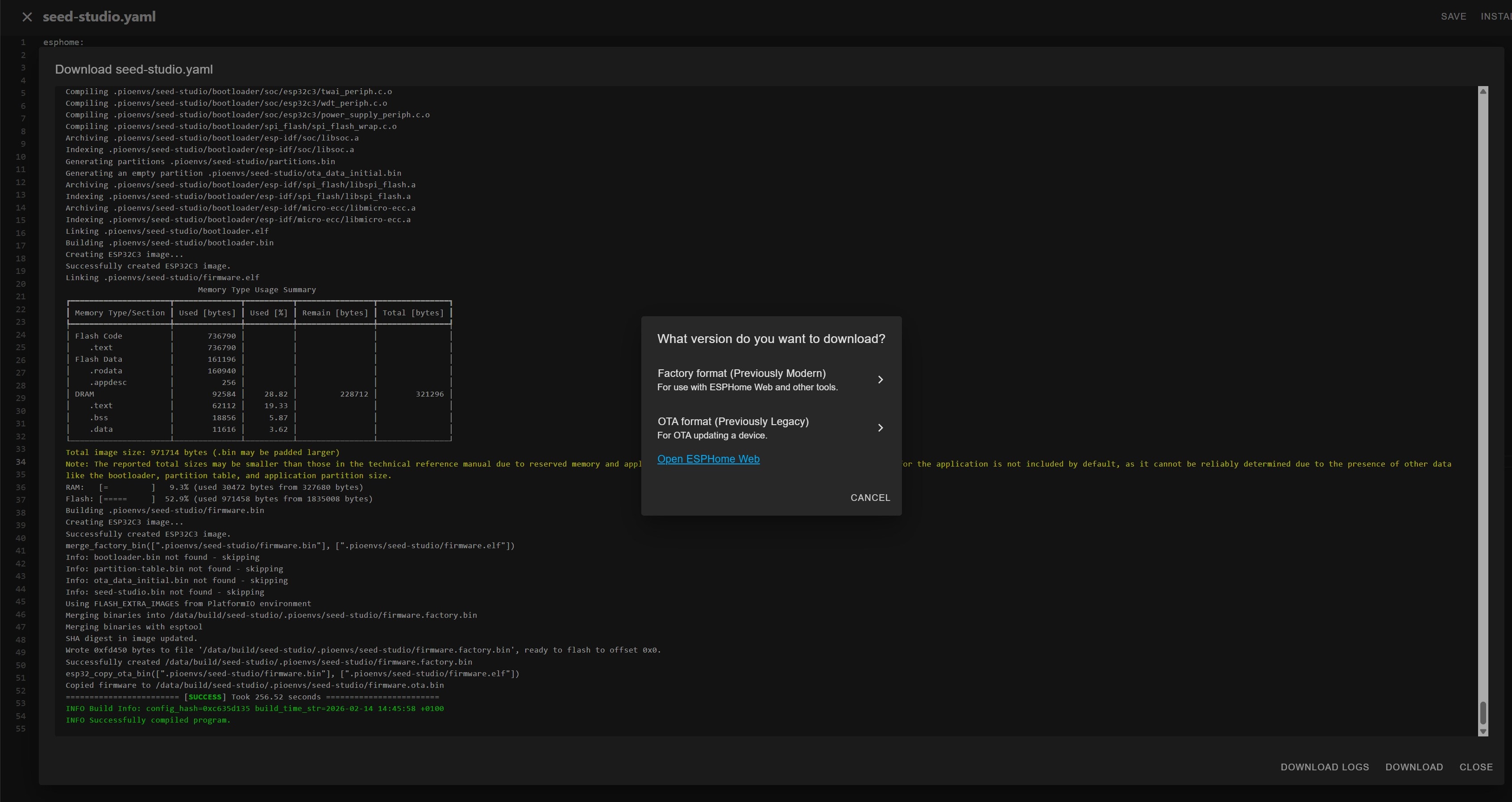This screenshot has height=802, width=1512.
Task: Close the editor with the X icon
Action: [27, 17]
